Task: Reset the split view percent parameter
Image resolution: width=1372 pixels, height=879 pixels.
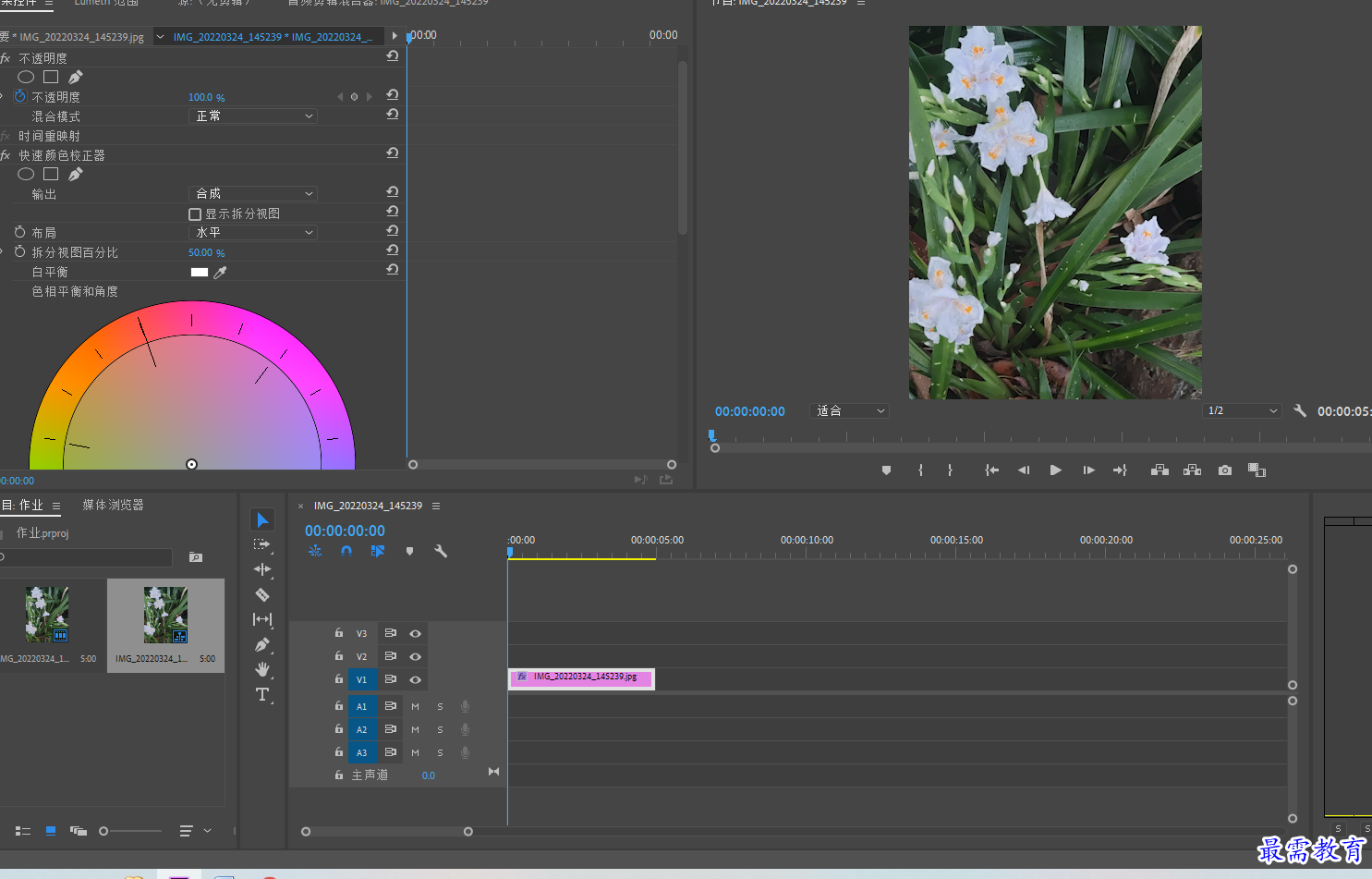Action: coord(393,250)
